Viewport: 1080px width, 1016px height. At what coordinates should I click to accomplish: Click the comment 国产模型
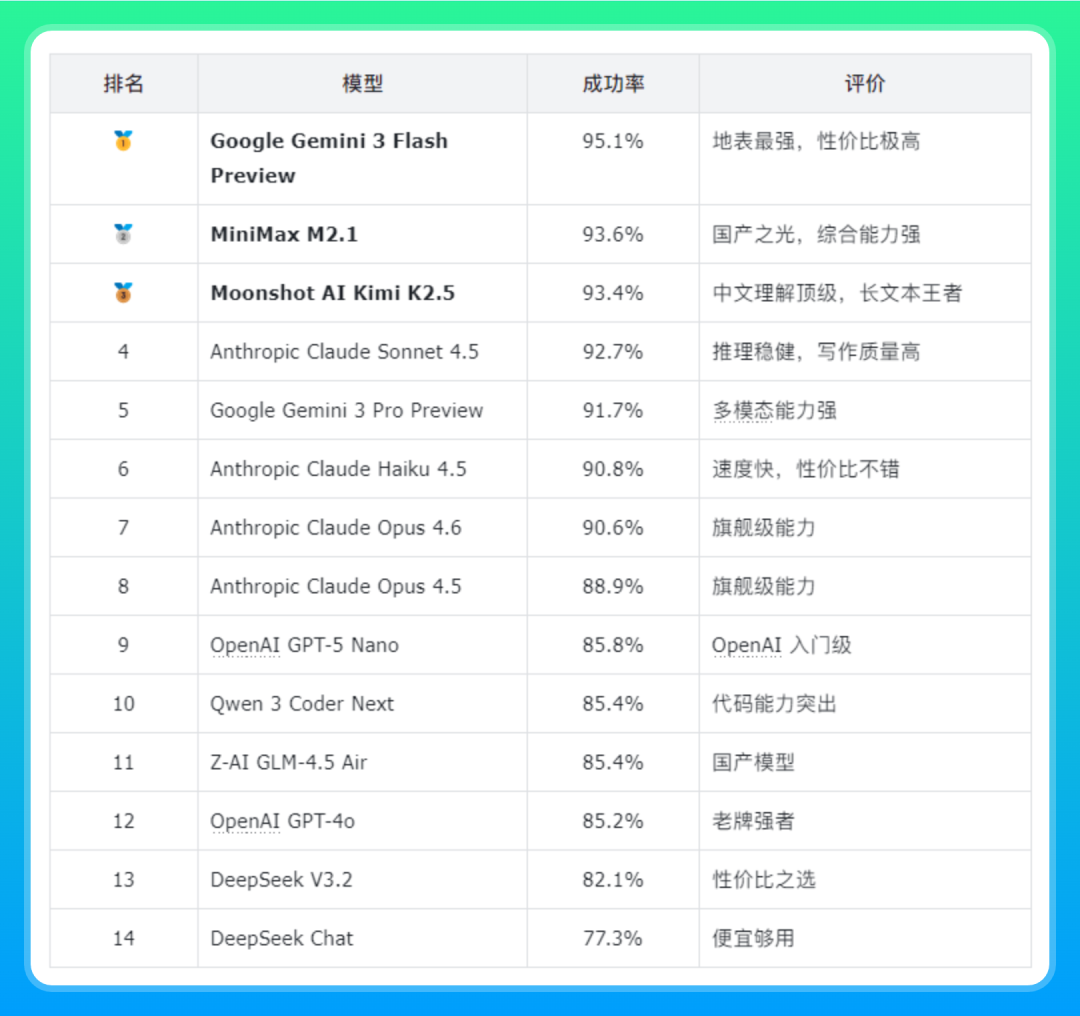(x=754, y=763)
